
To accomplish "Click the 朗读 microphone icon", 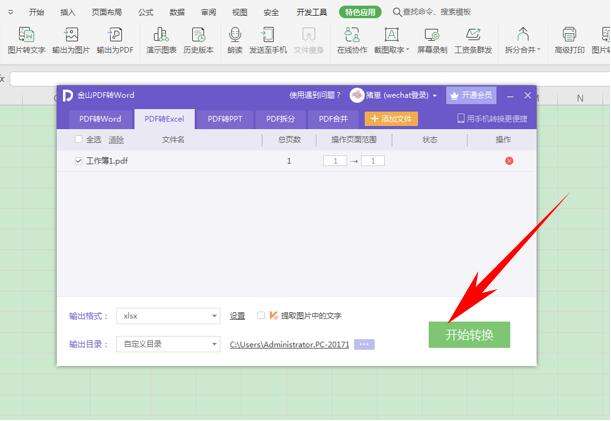I will click(235, 35).
